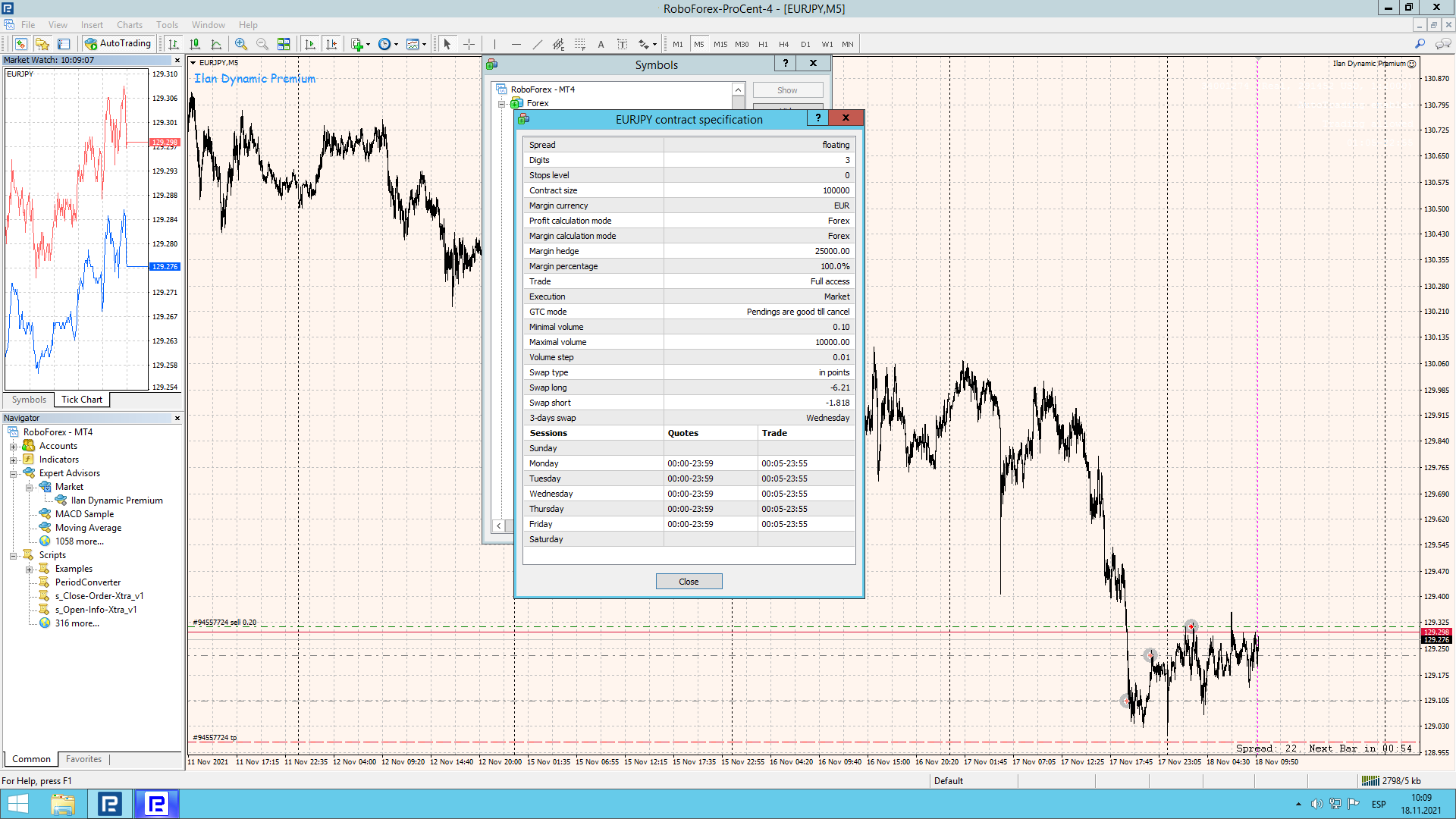Switch chart to D1 timeframe
This screenshot has width=1456, height=819.
click(x=805, y=44)
